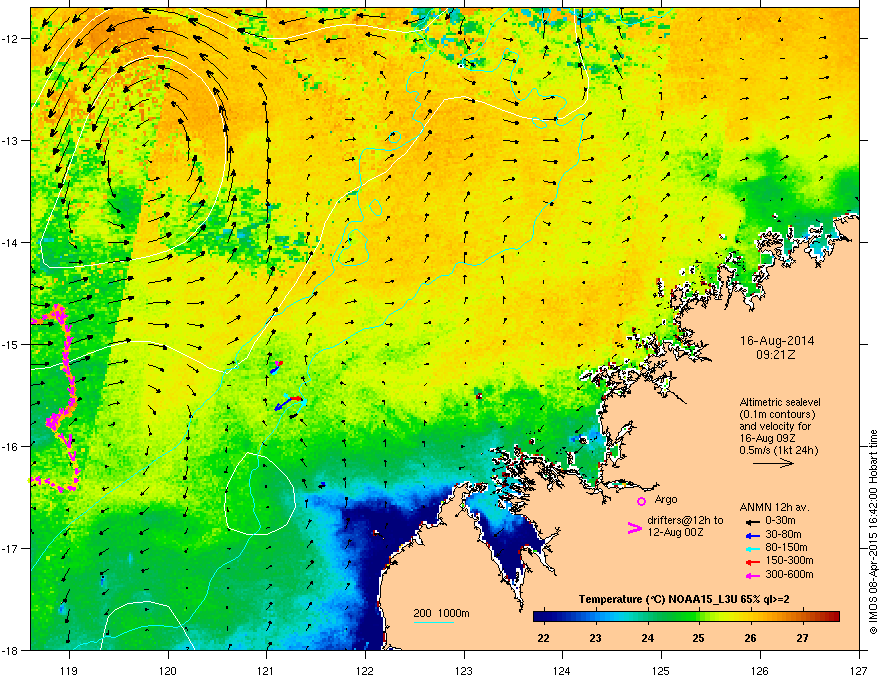This screenshot has height=680, width=880.
Task: Click the 122 longitude axis label
Action: point(365,670)
